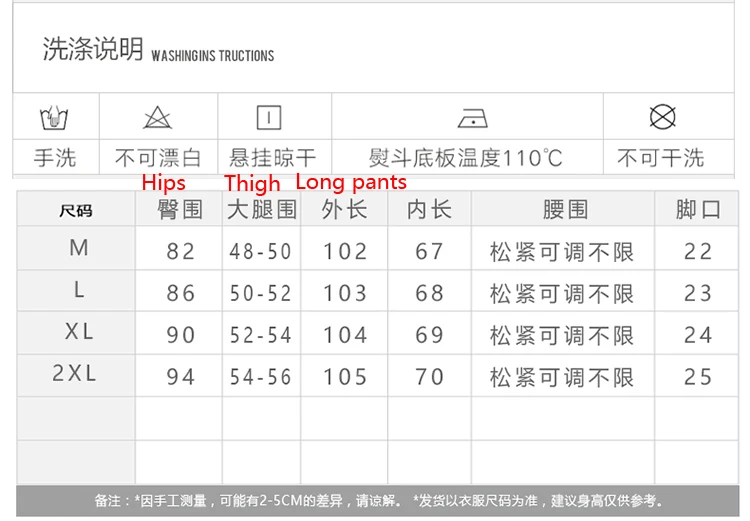Image resolution: width=750 pixels, height=521 pixels.
Task: Click inner length value 70
Action: point(429,377)
